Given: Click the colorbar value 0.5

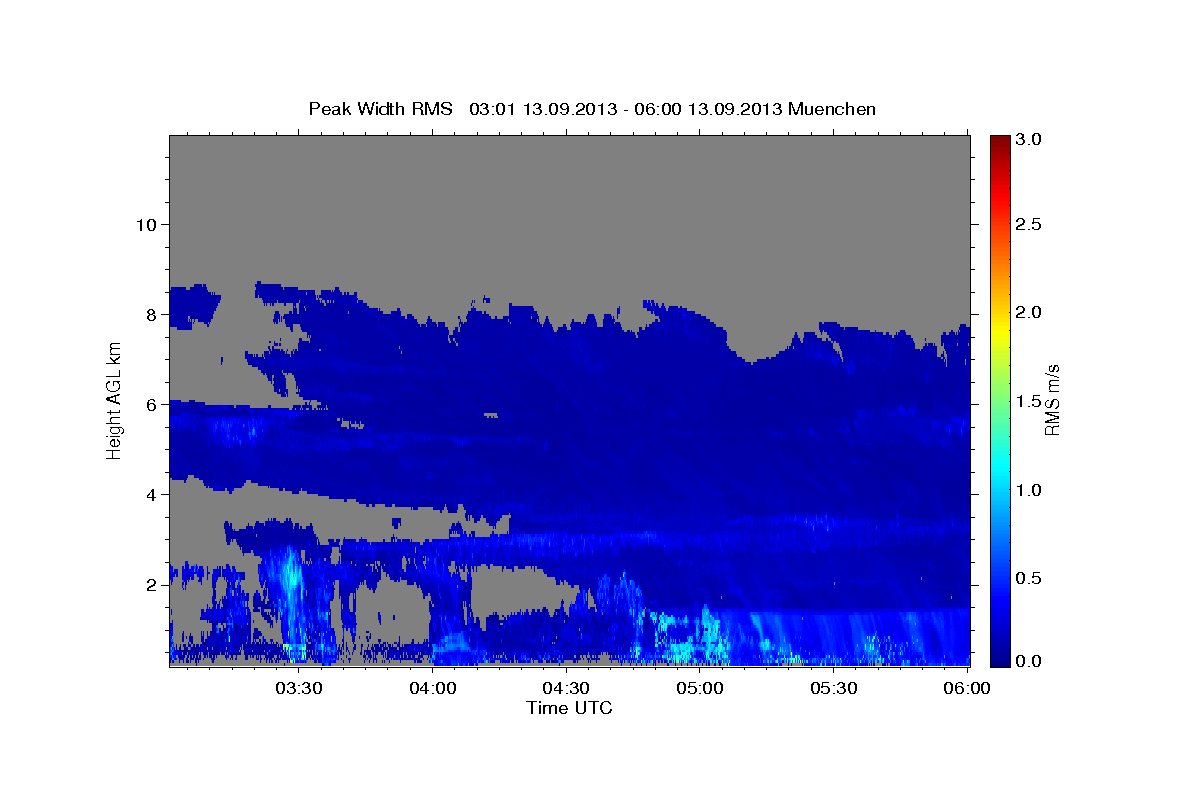Looking at the screenshot, I should (1029, 578).
